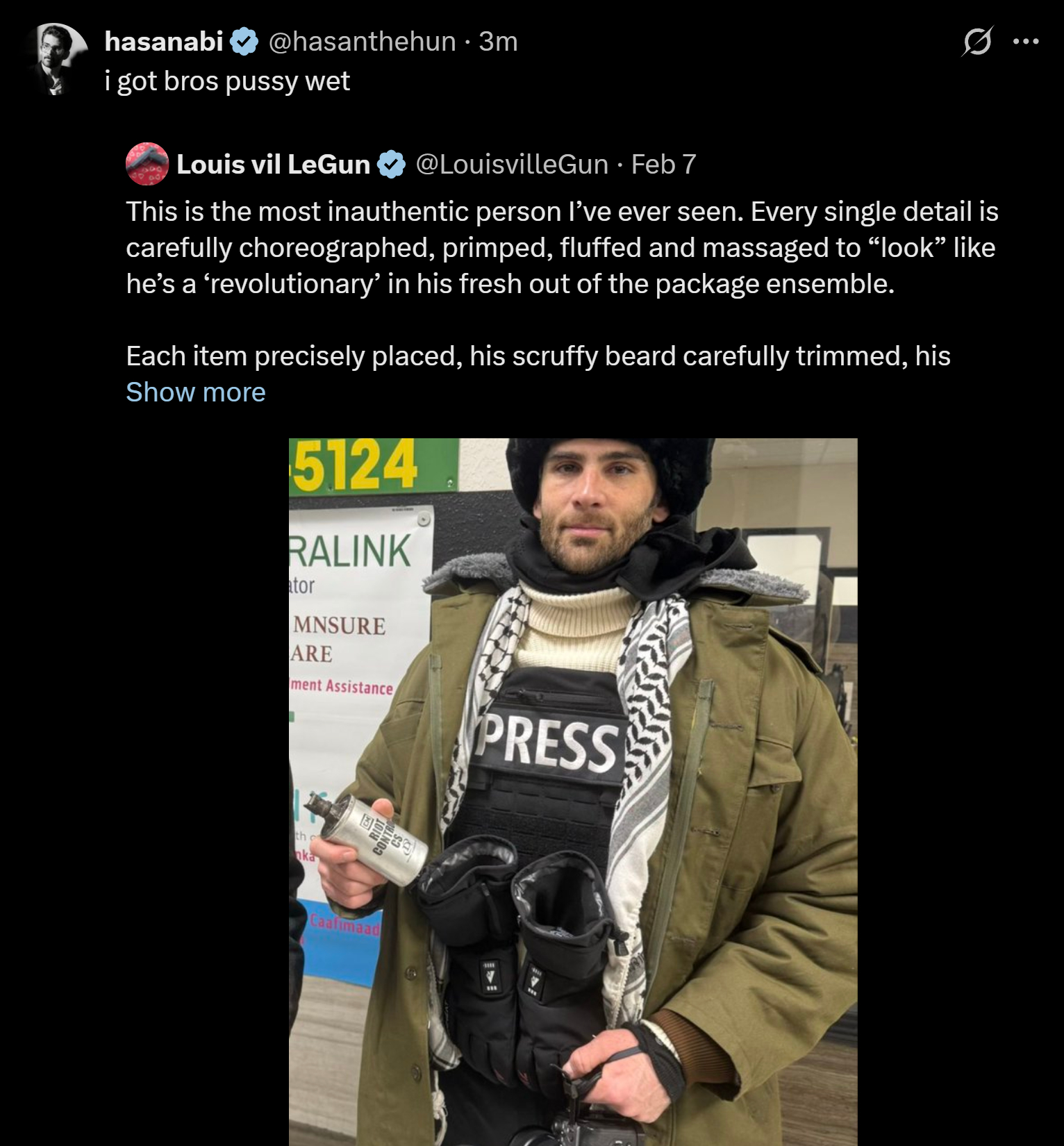
Task: Click the main post text "i got bros..."
Action: pos(227,81)
